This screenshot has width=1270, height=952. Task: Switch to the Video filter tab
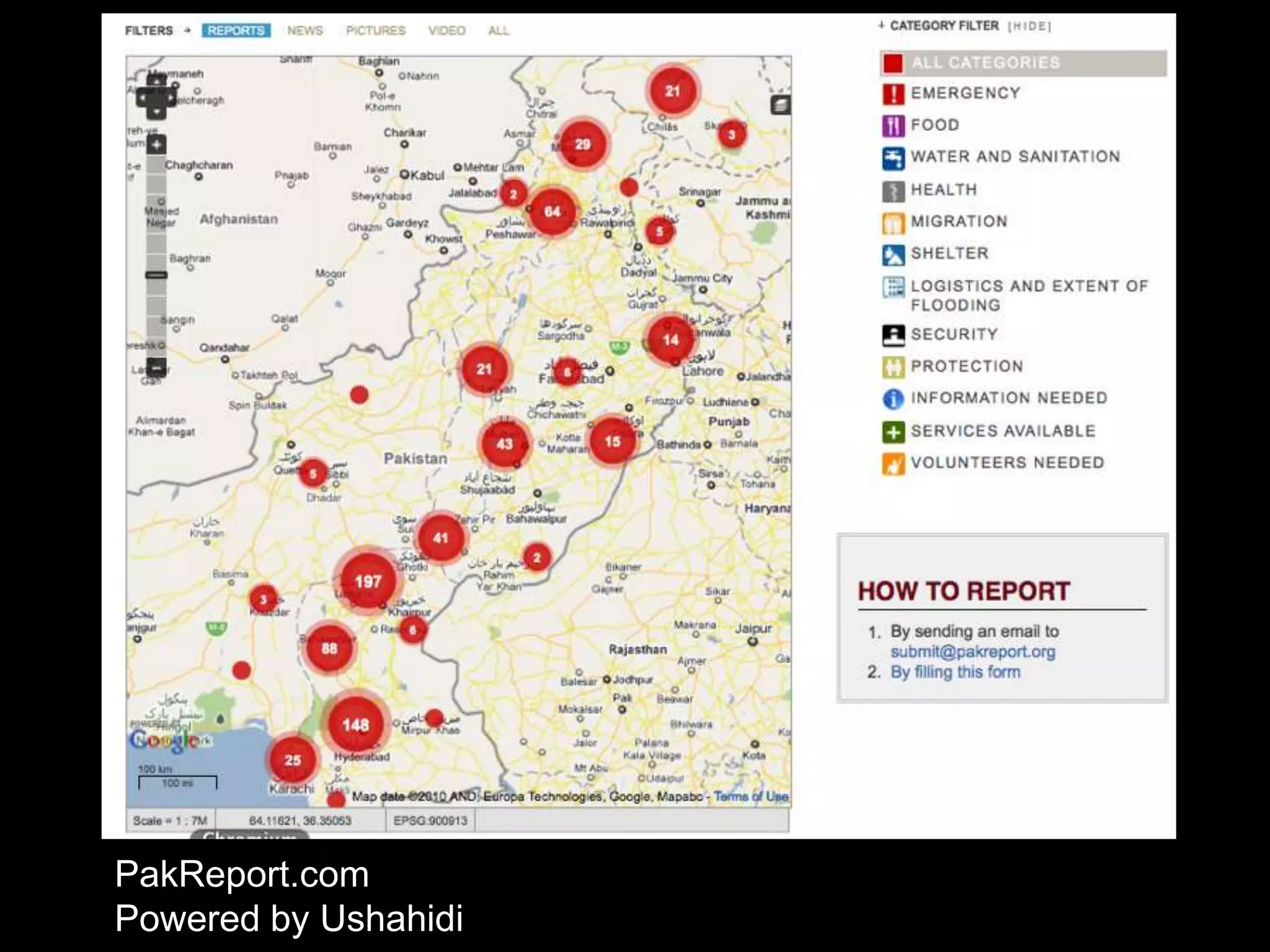[x=447, y=30]
